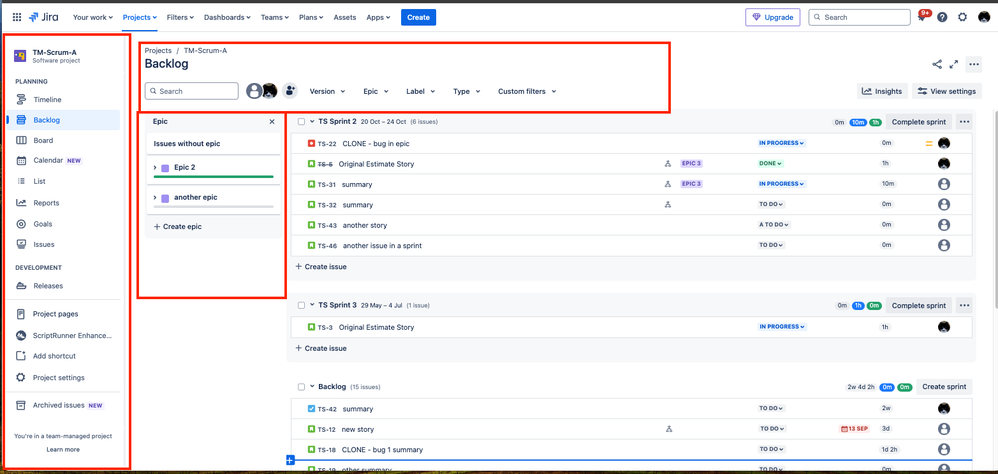The height and width of the screenshot is (474, 998).
Task: Close the Epic panel with the X
Action: (x=272, y=122)
